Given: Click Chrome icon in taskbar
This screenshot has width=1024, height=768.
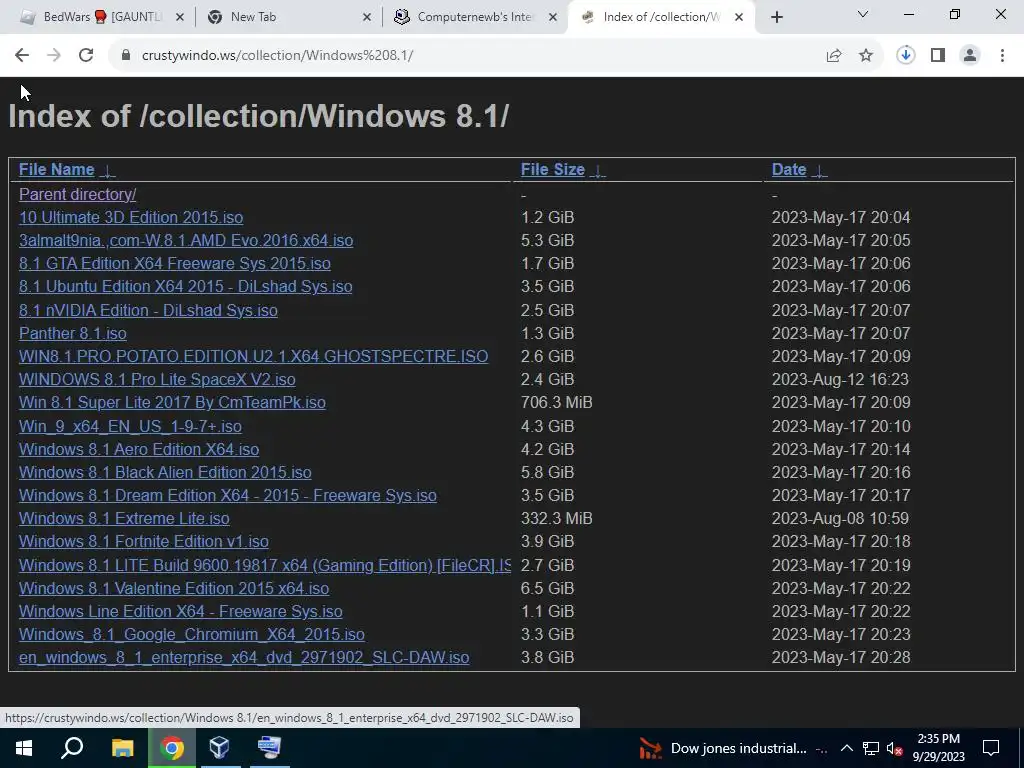Looking at the screenshot, I should [x=172, y=748].
